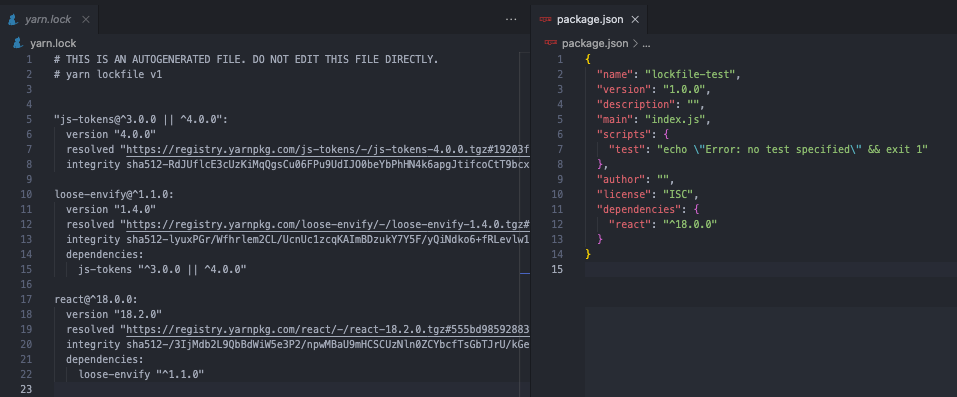Click the loose-envify@^1.1.0 entry header
Image resolution: width=957 pixels, height=397 pixels.
click(x=114, y=194)
